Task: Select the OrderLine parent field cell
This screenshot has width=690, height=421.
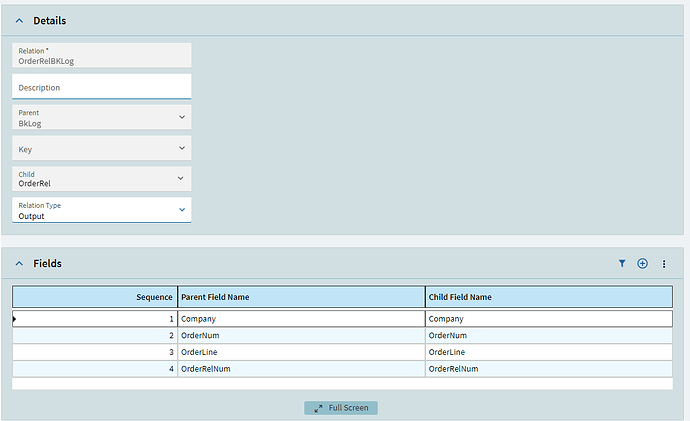Action: tap(301, 352)
